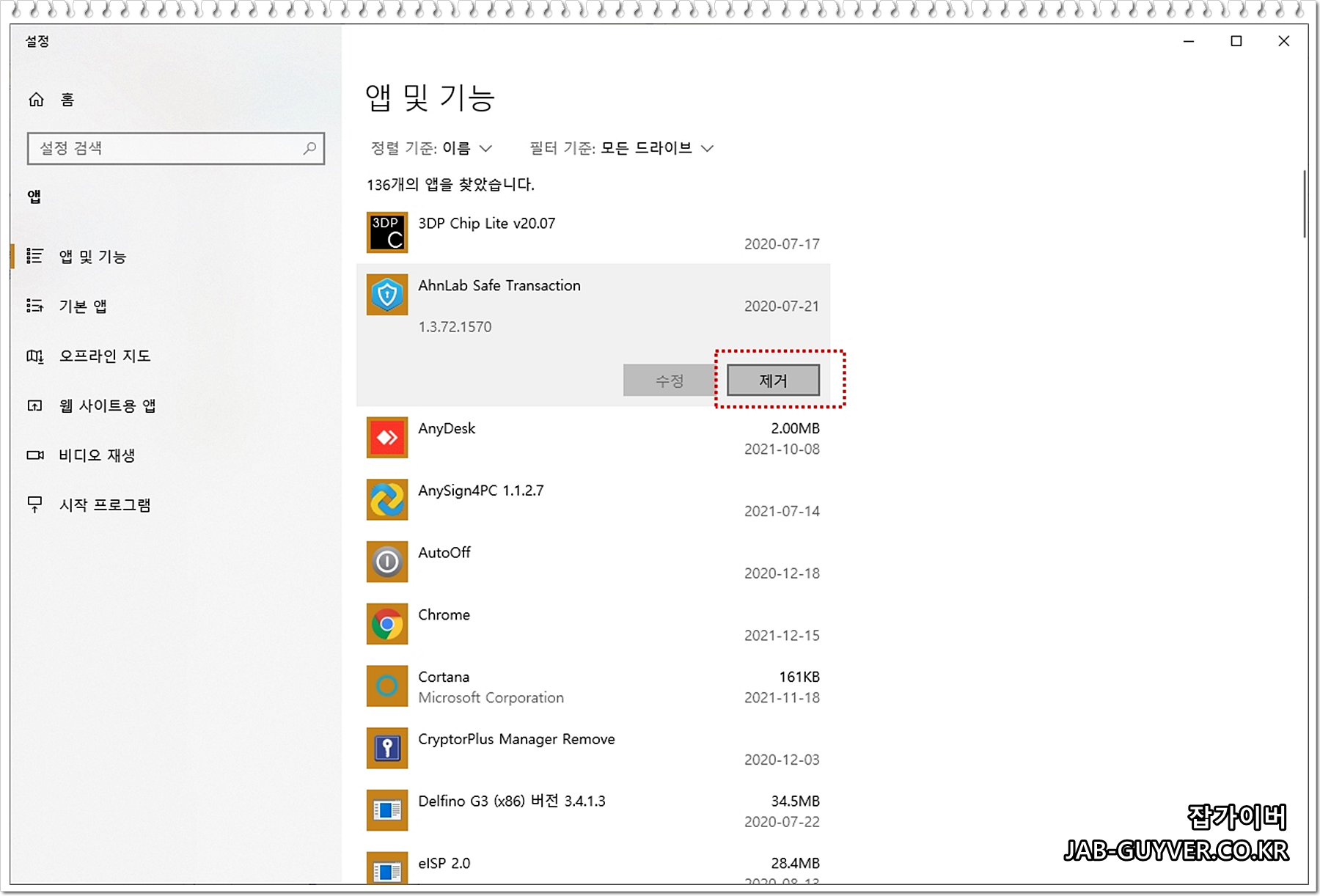Screen dimensions: 1320x896
Task: Click the 2021-10-08 AnyDesk install date
Action: coord(782,449)
